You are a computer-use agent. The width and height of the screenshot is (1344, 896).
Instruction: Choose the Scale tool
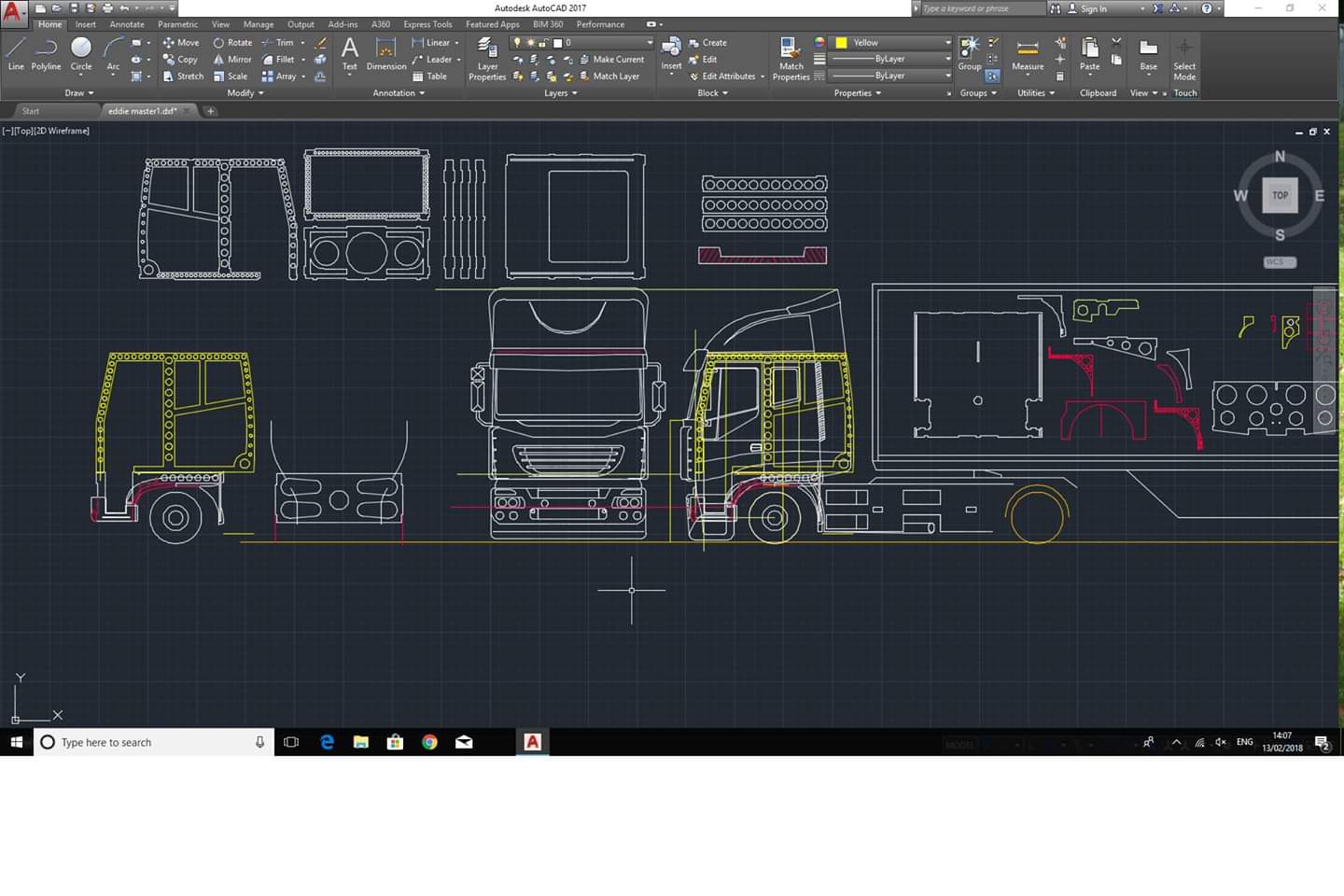point(231,76)
